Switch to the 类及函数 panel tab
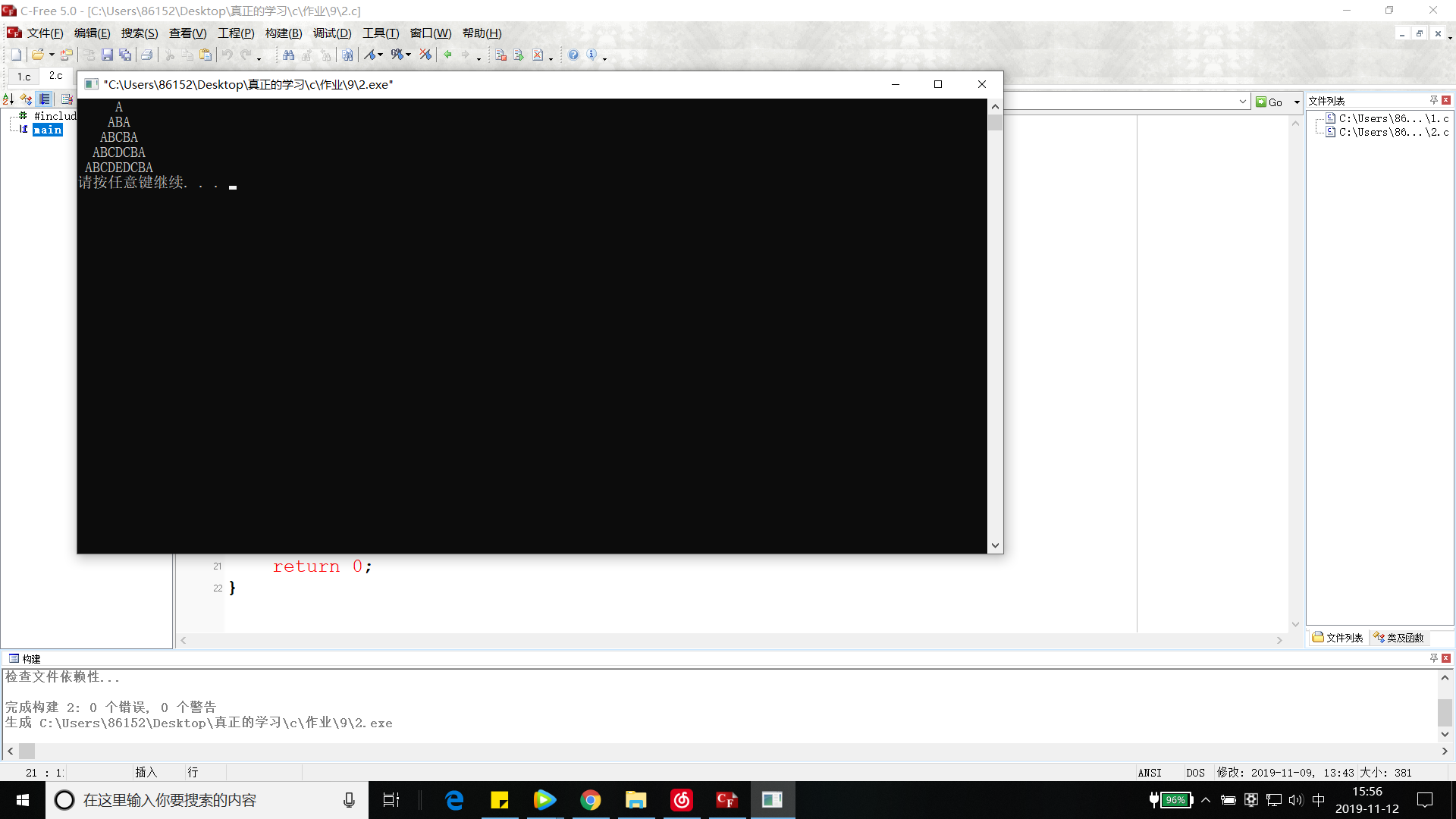Image resolution: width=1456 pixels, height=819 pixels. (1399, 638)
